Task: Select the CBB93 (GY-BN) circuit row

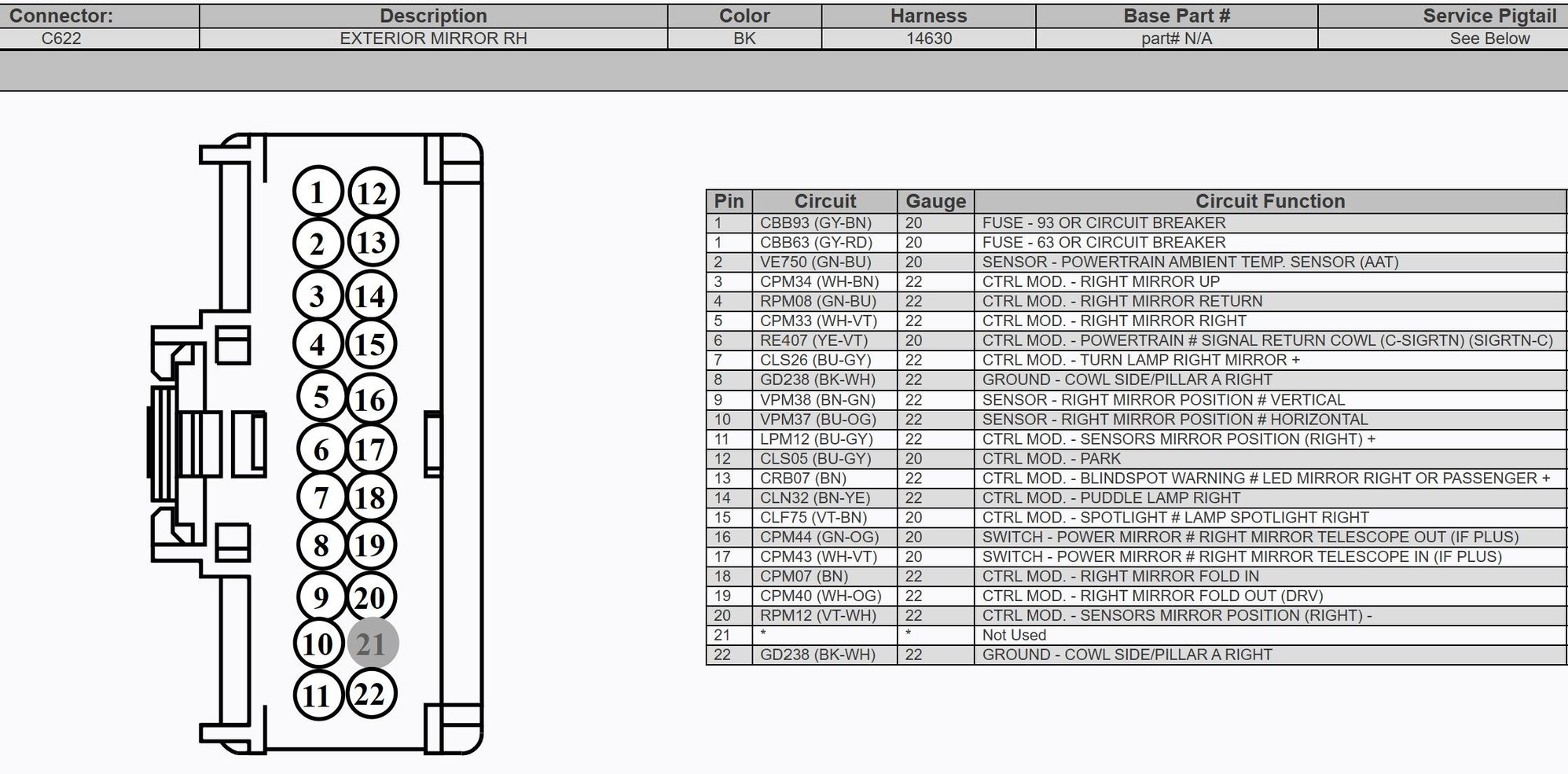Action: click(820, 222)
